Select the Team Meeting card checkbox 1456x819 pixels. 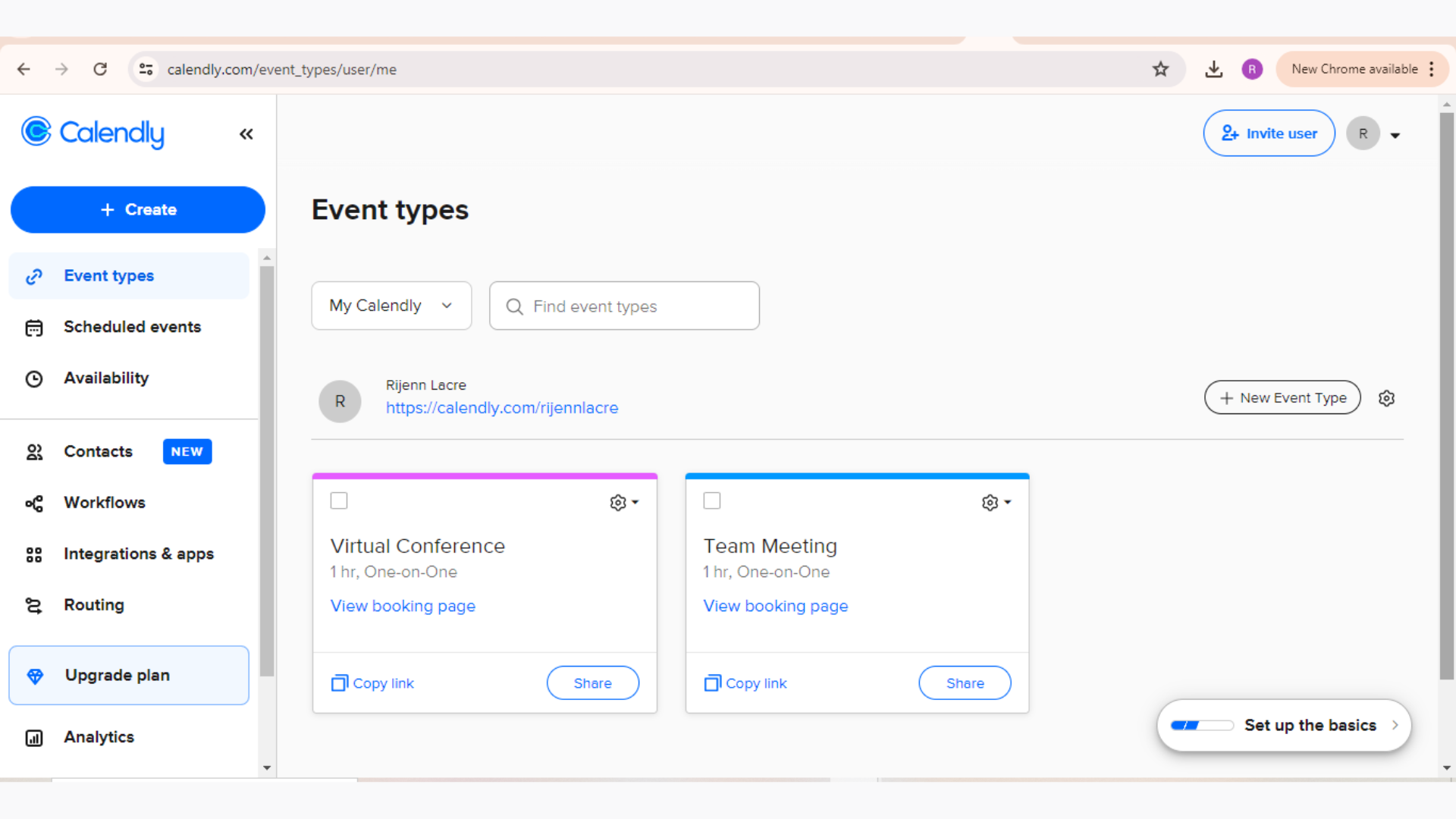pos(711,500)
